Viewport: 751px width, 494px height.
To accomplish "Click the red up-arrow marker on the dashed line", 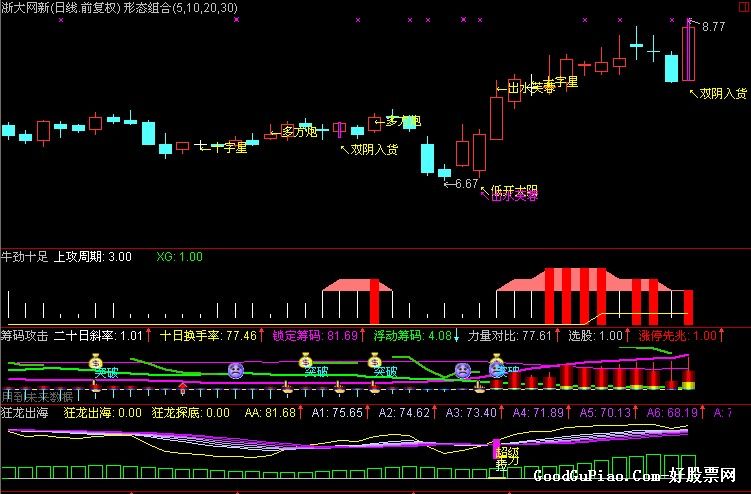I will coord(182,388).
